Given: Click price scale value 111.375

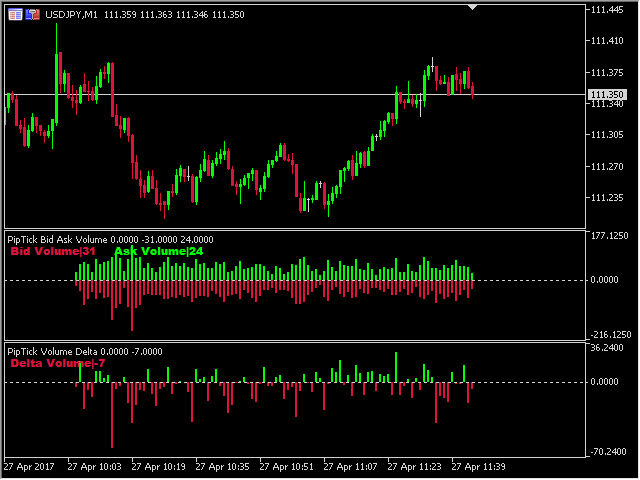Looking at the screenshot, I should pos(607,73).
